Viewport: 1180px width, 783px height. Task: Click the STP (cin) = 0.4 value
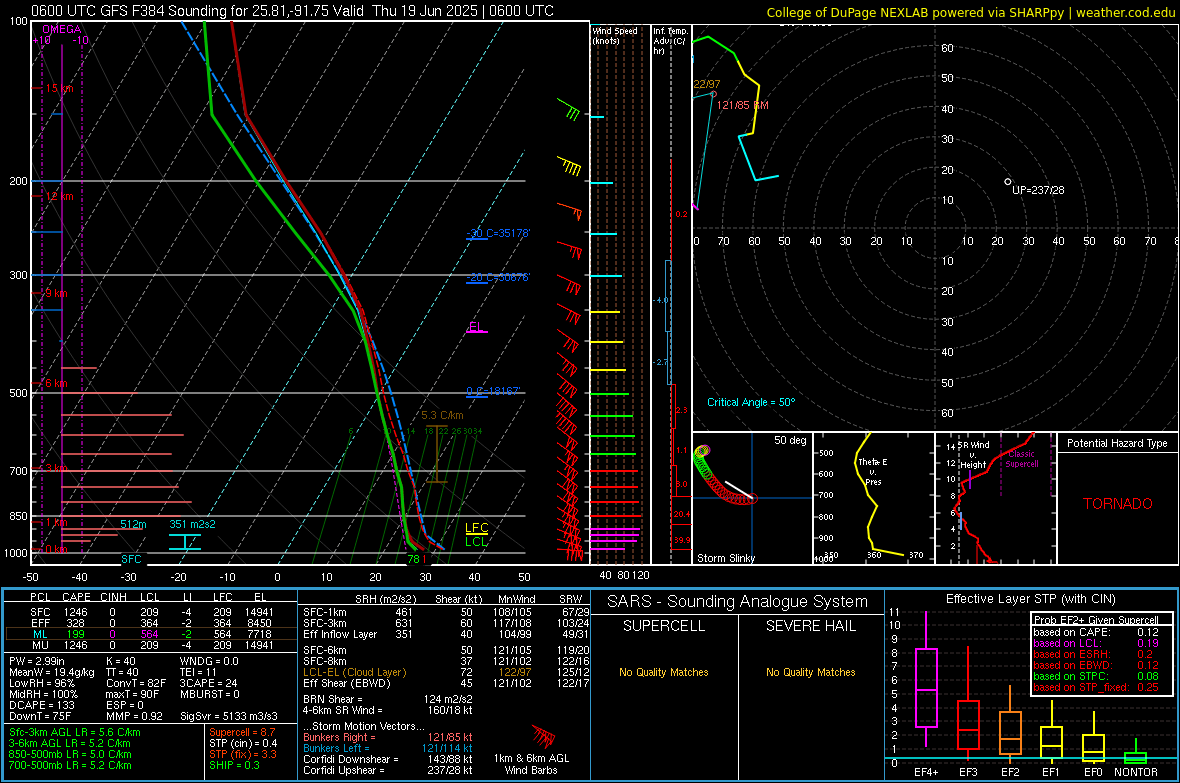[x=243, y=743]
